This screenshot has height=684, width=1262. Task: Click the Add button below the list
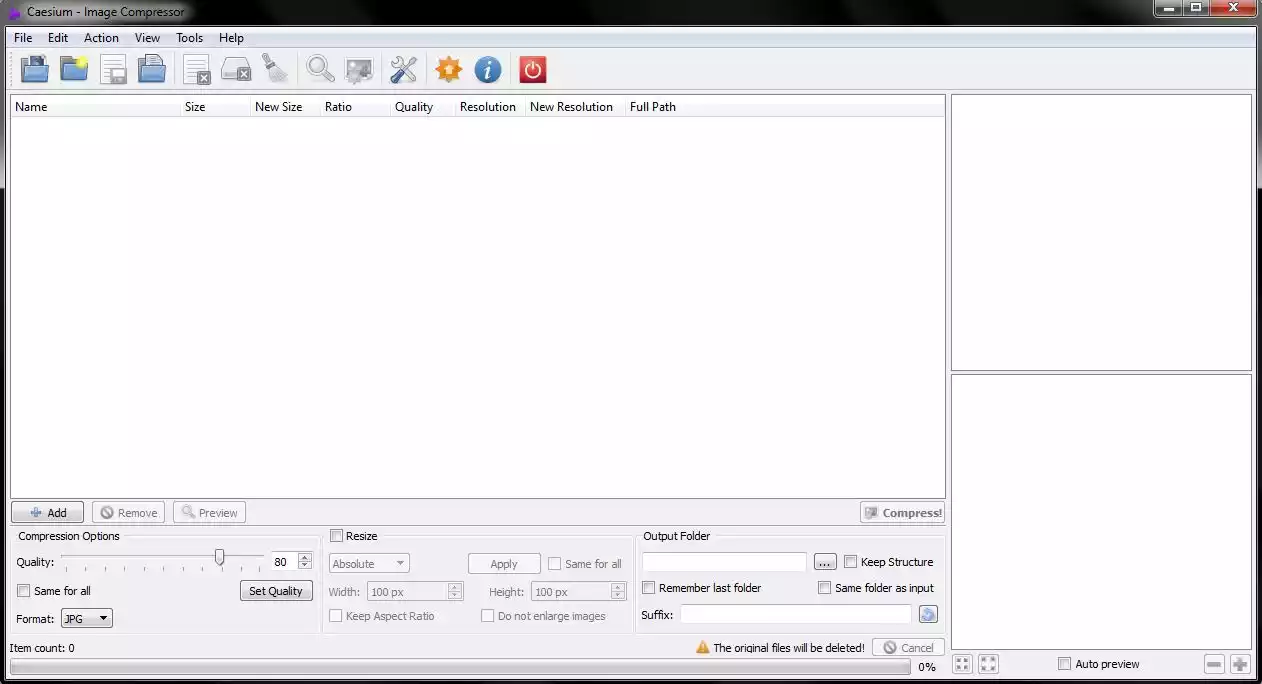(48, 513)
